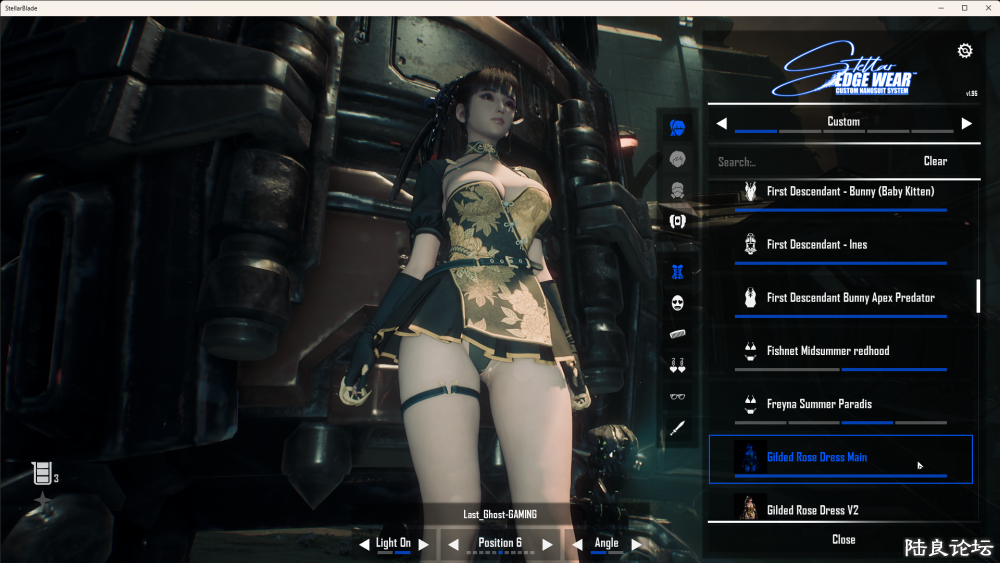Open the gas mask head category icon
This screenshot has height=563, width=1000.
point(677,190)
